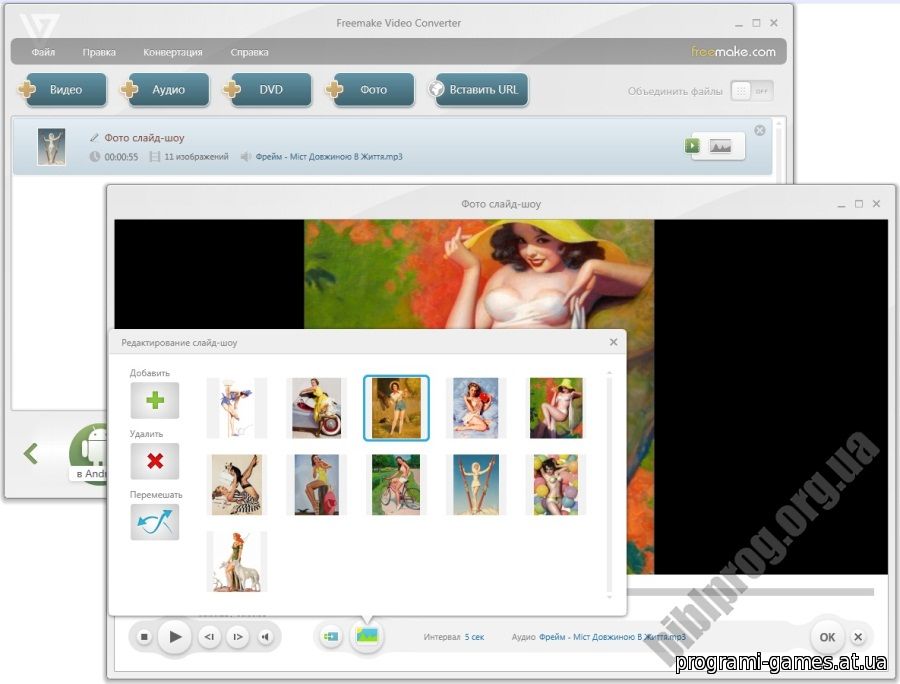Click the popup's vertical scrollbar
Viewport: 900px width, 684px height.
[609, 485]
